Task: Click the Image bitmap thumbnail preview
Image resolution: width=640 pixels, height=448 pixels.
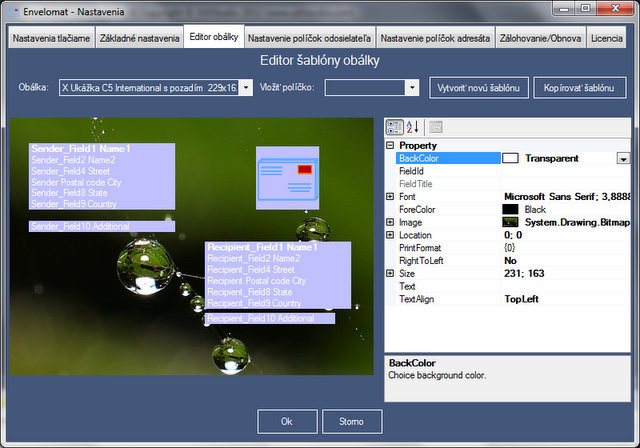Action: (x=510, y=222)
